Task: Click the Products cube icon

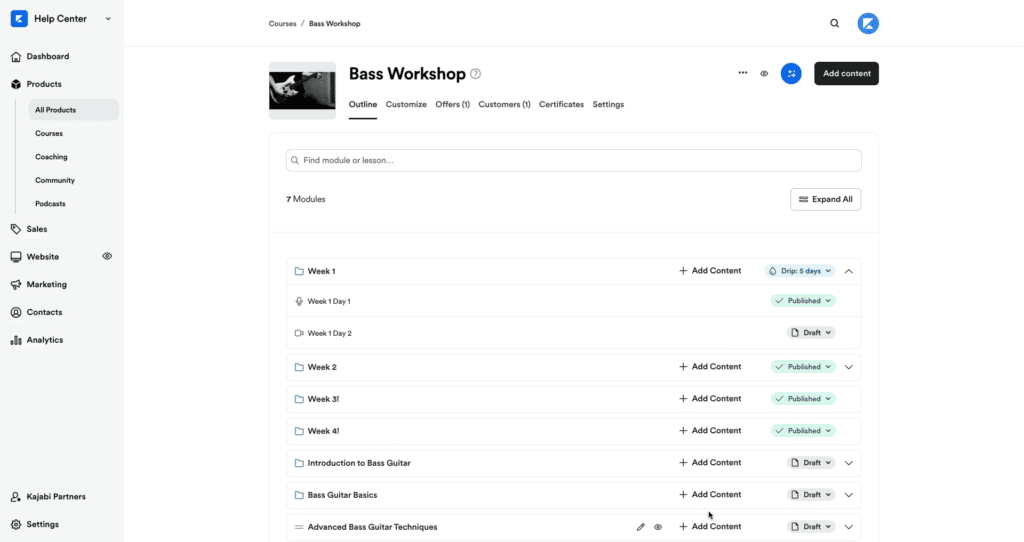Action: (x=16, y=84)
